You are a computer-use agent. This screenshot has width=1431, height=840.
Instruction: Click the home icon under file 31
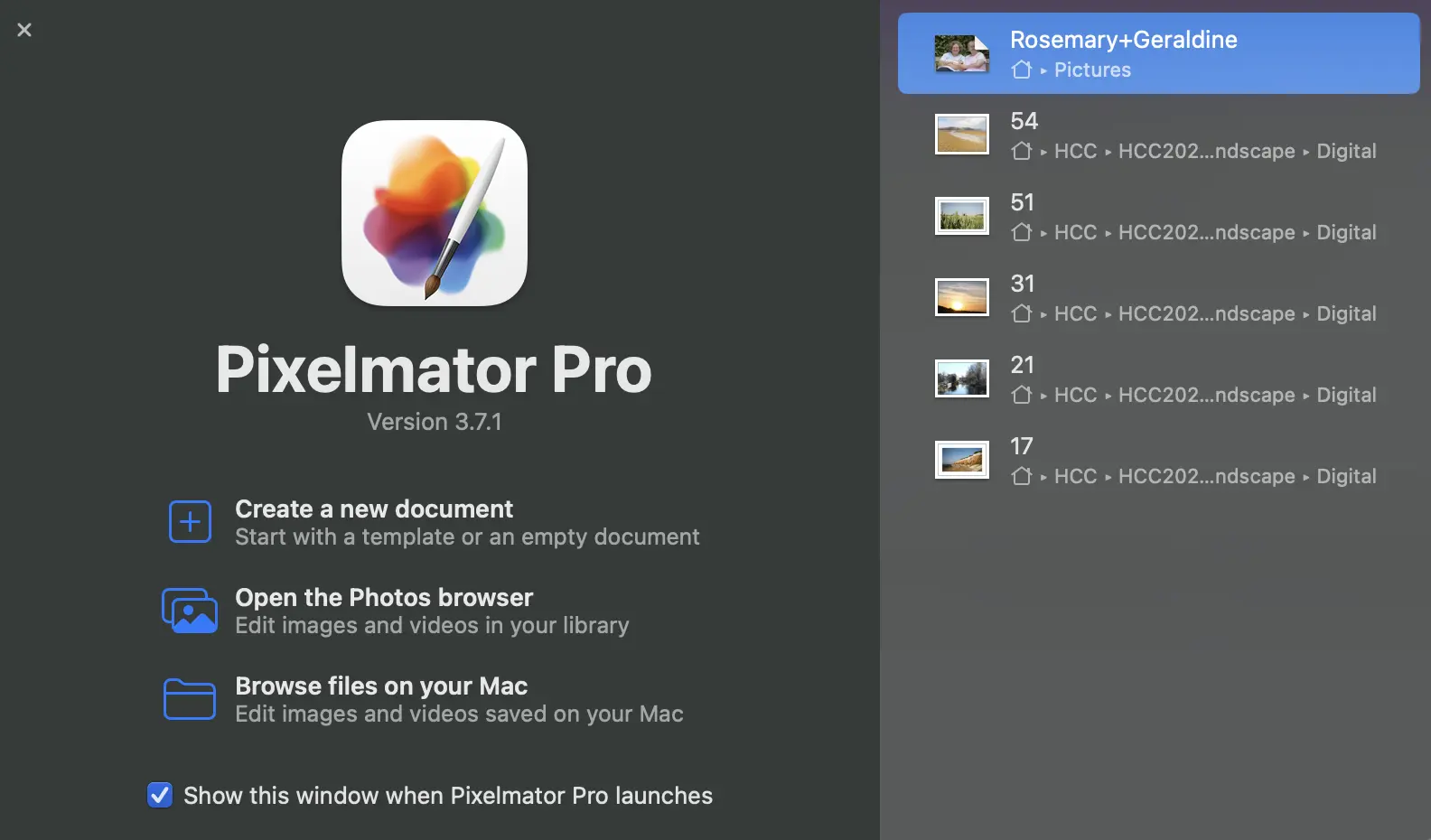click(1022, 313)
